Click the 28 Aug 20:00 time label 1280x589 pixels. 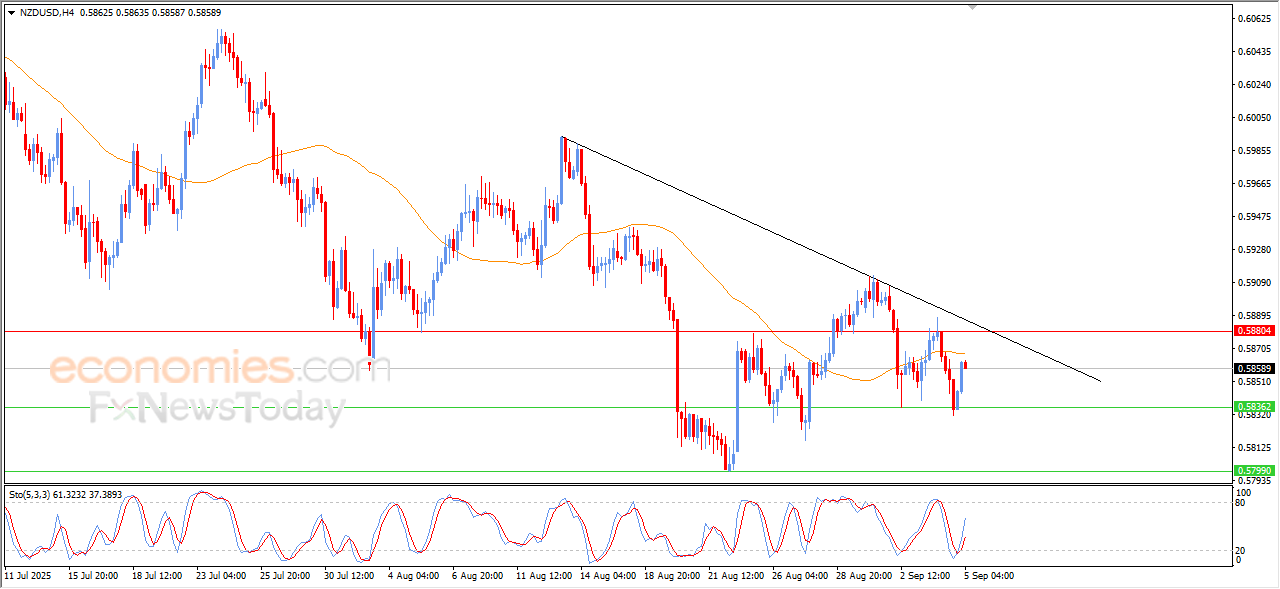tap(862, 576)
